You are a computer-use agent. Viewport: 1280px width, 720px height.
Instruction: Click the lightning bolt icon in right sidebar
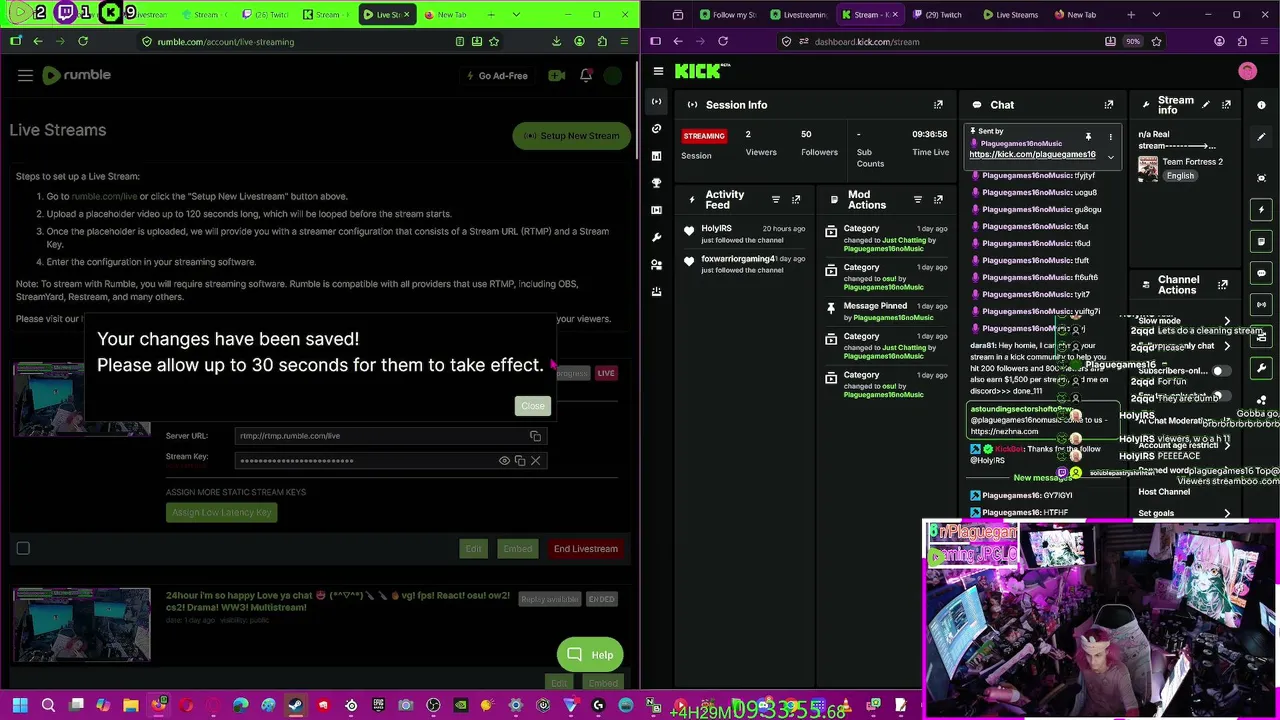coord(1261,210)
